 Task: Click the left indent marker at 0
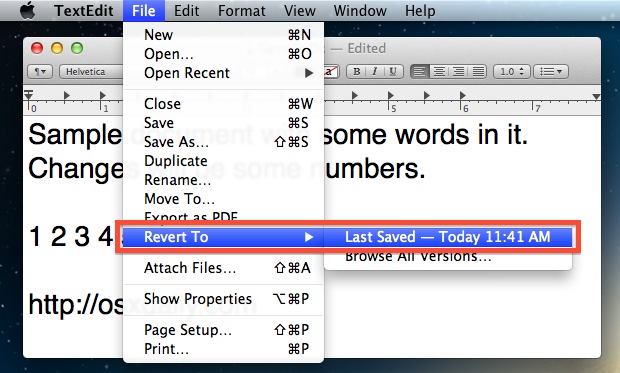28,96
